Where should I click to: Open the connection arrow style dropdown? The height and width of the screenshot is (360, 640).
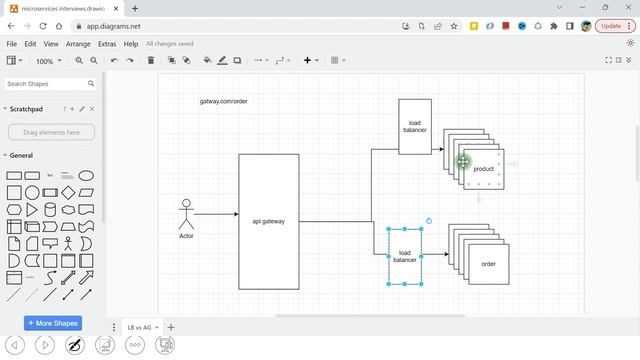click(261, 60)
